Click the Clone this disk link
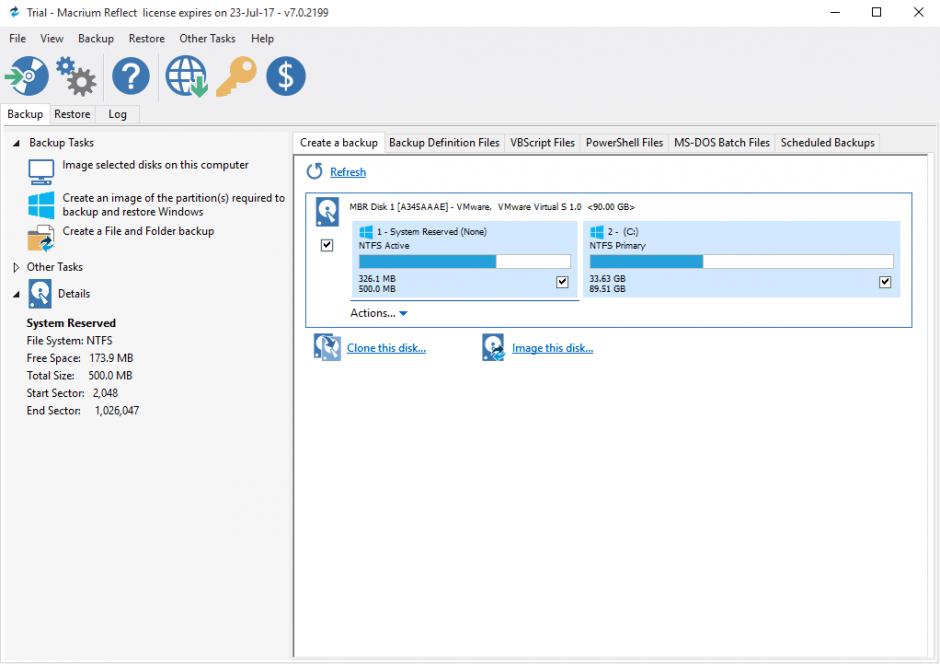Image resolution: width=940 pixels, height=664 pixels. pos(386,348)
